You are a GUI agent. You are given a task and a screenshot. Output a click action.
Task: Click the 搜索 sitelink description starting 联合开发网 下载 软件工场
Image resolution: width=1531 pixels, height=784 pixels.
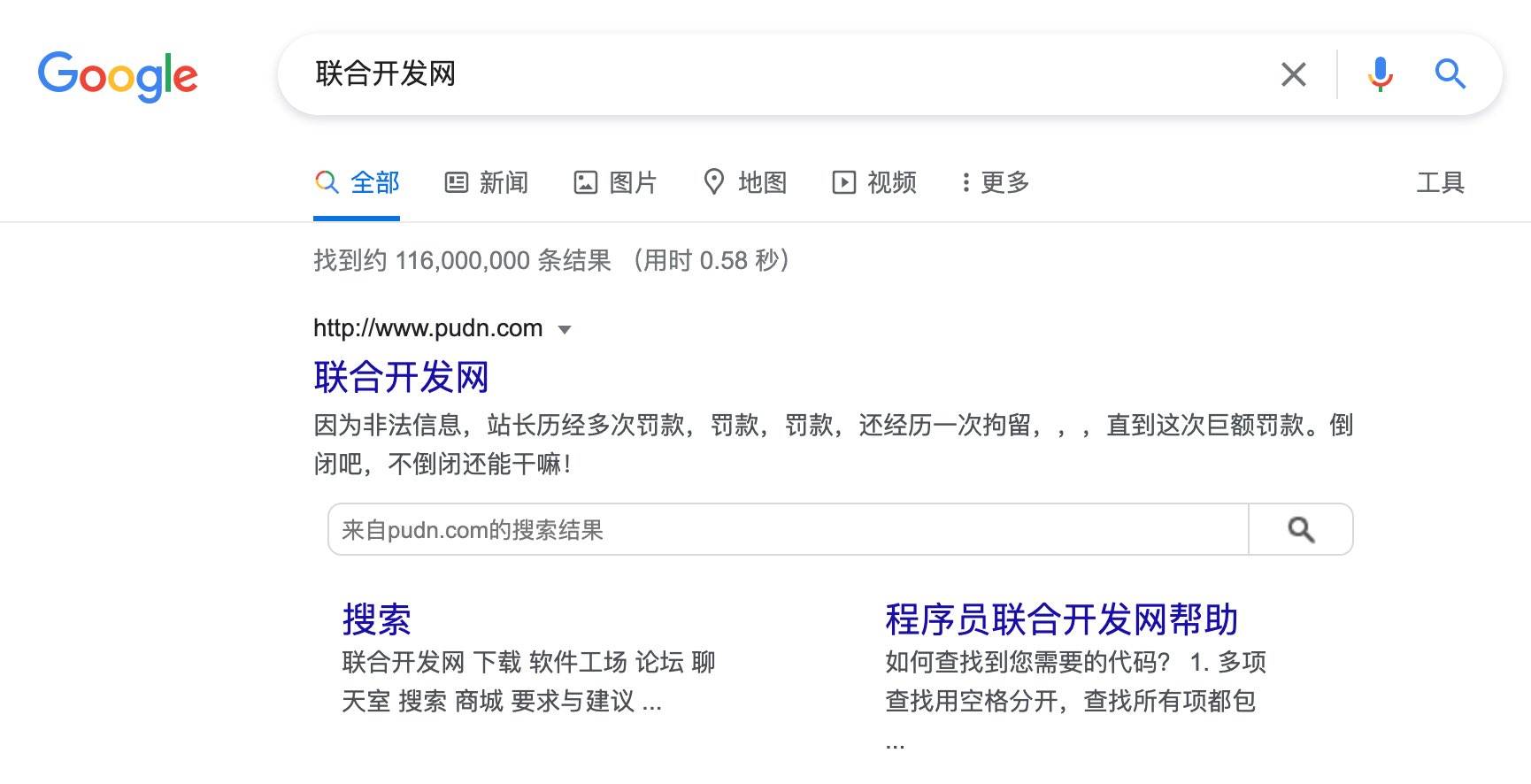[x=528, y=681]
